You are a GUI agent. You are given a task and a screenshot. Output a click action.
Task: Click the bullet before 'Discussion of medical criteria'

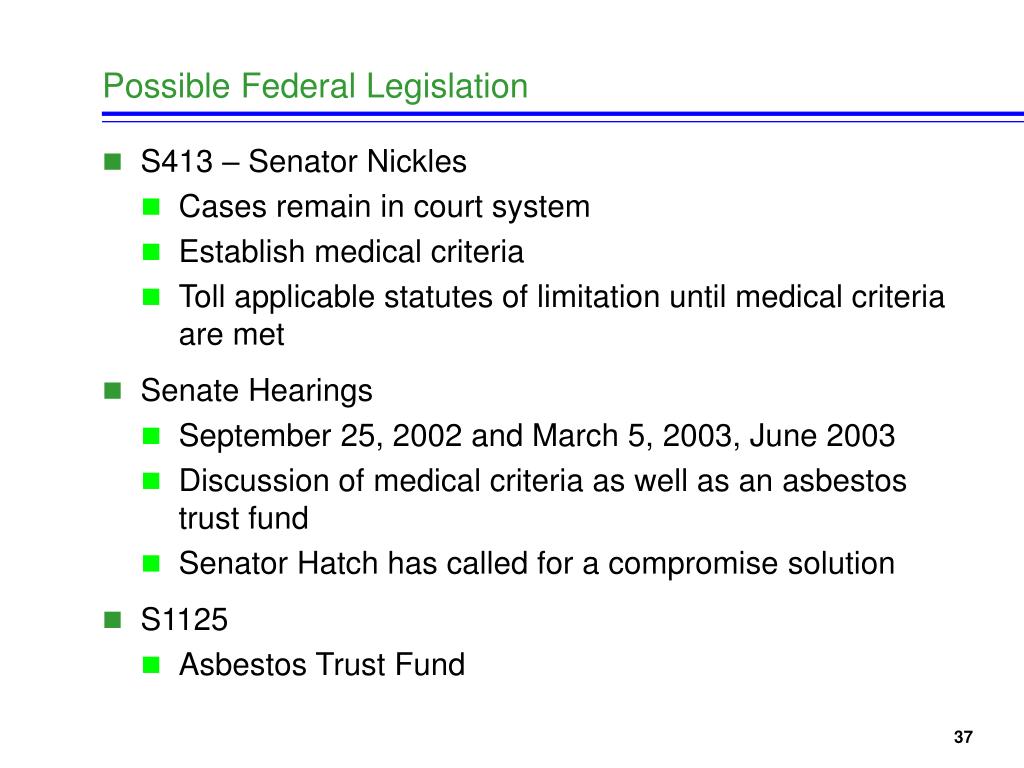pyautogui.click(x=151, y=481)
